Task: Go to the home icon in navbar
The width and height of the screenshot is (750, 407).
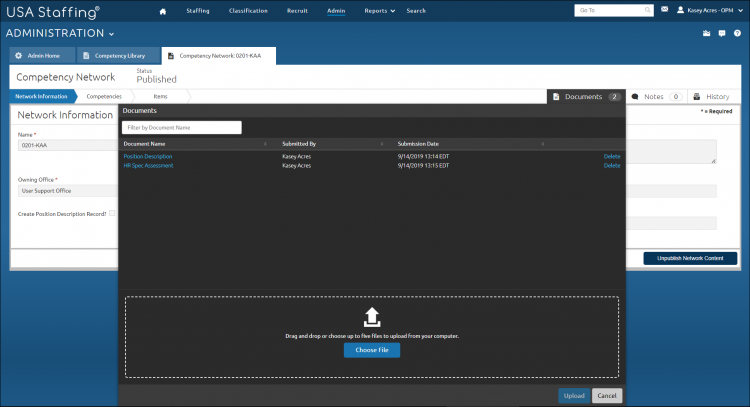Action: point(163,11)
